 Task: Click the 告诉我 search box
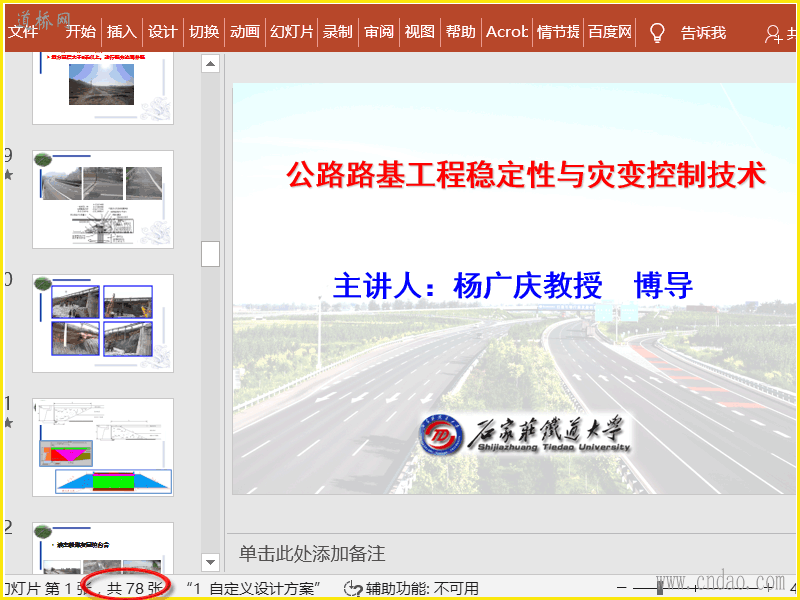[x=703, y=33]
